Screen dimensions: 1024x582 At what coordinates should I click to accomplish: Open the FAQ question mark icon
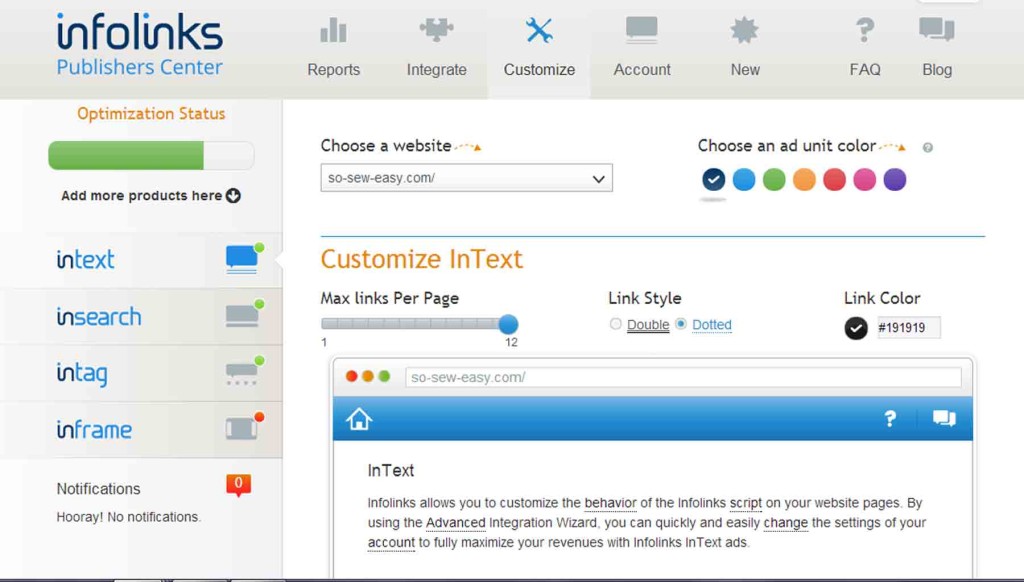[865, 30]
